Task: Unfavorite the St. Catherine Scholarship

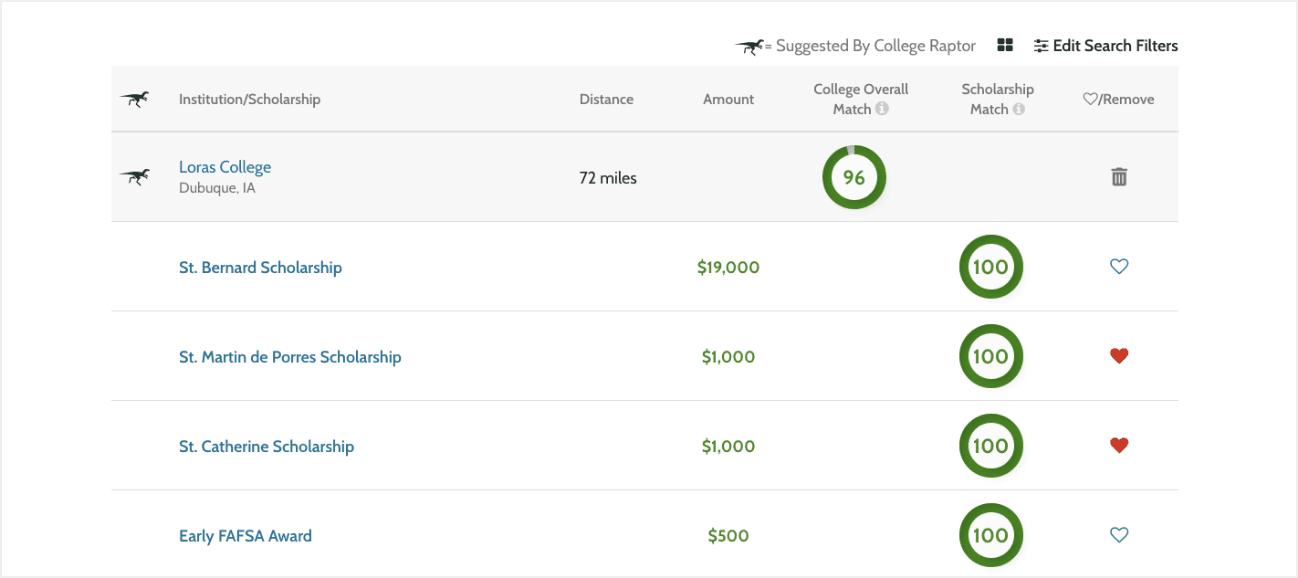Action: 1119,445
